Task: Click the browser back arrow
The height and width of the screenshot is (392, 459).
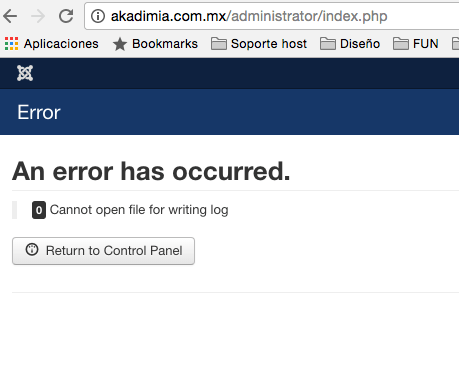Action: pyautogui.click(x=10, y=16)
